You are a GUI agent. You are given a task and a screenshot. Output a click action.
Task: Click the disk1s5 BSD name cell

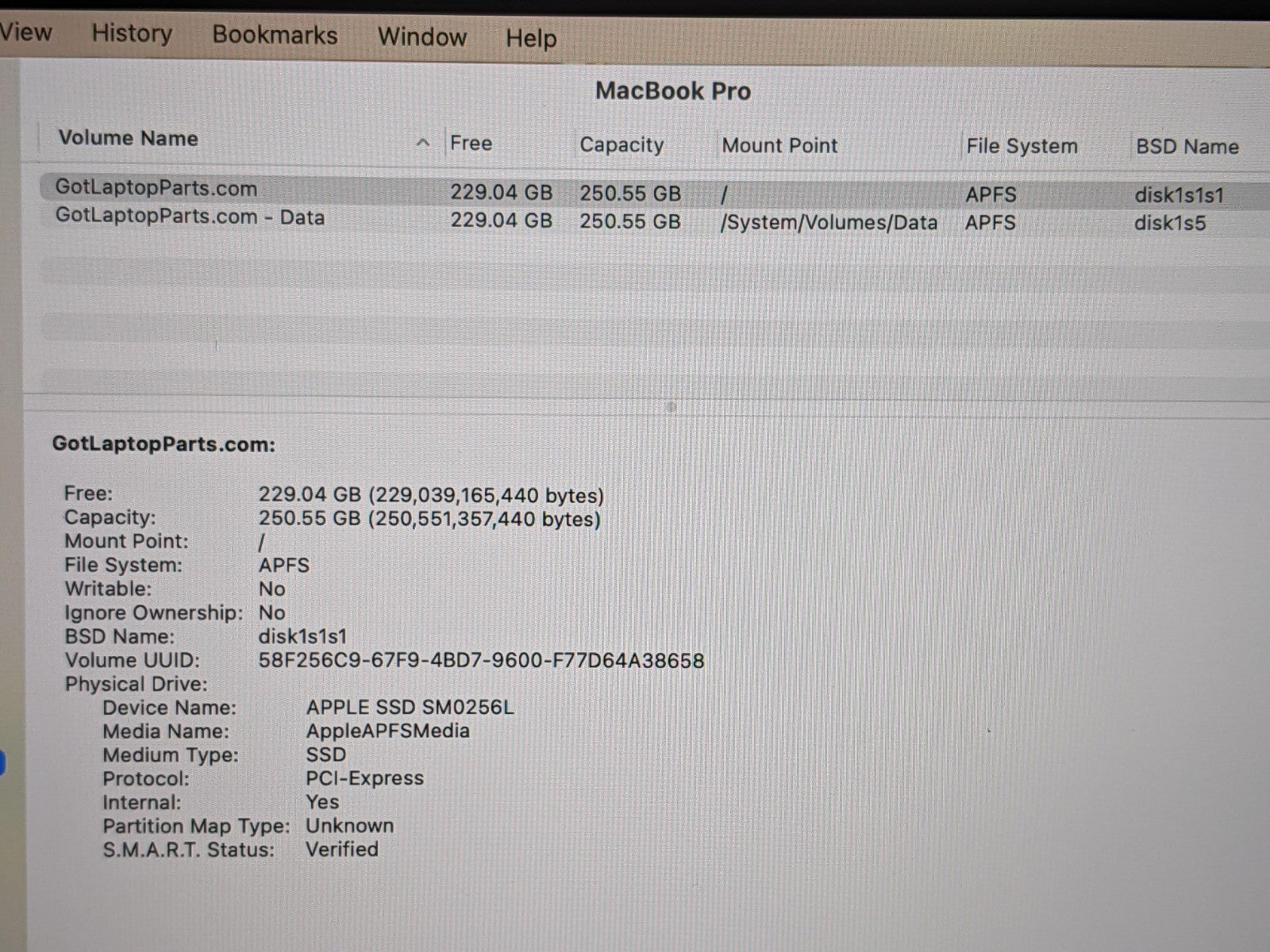click(x=1169, y=223)
